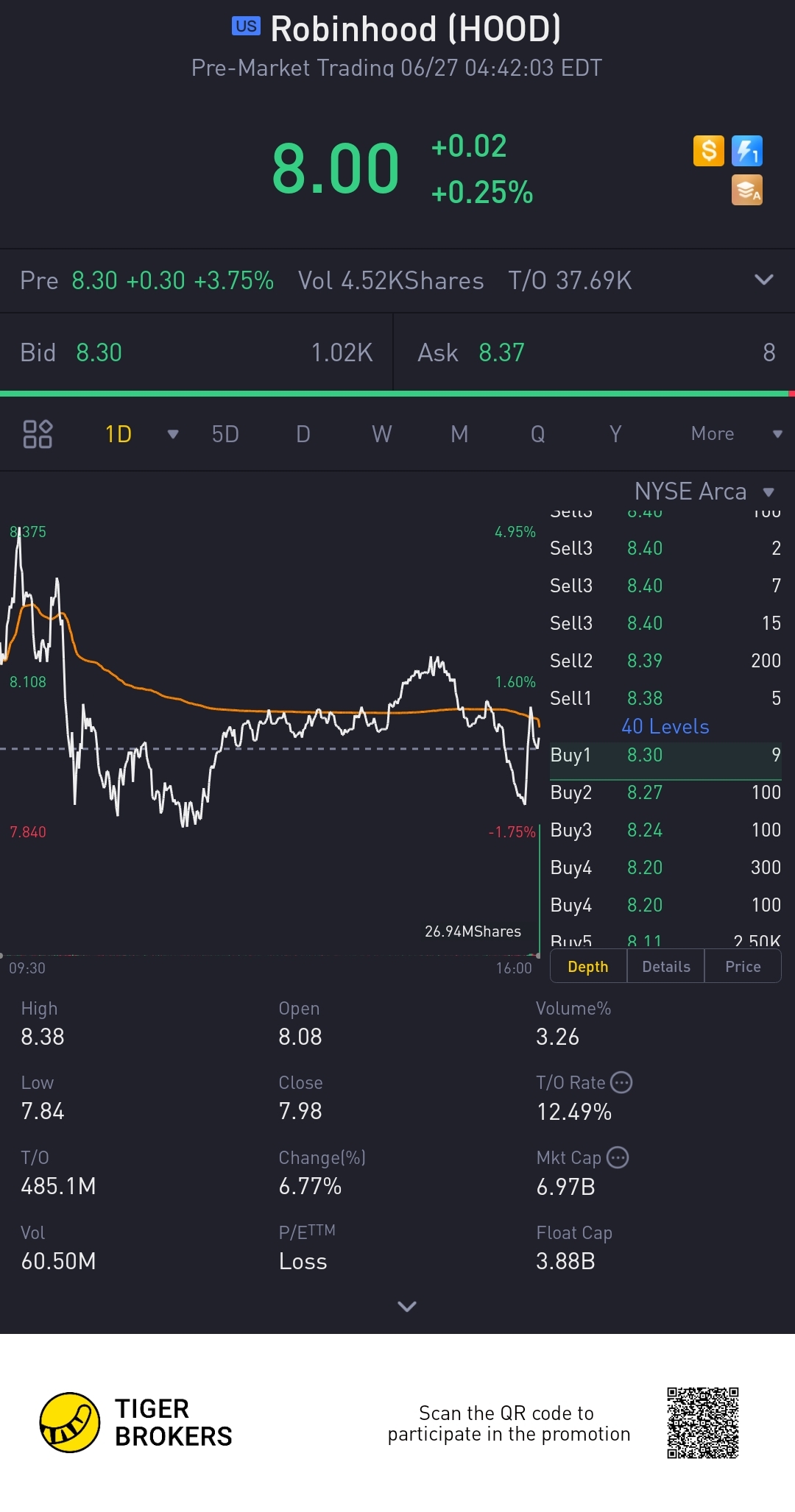Open the chart layout grid icon

click(38, 434)
